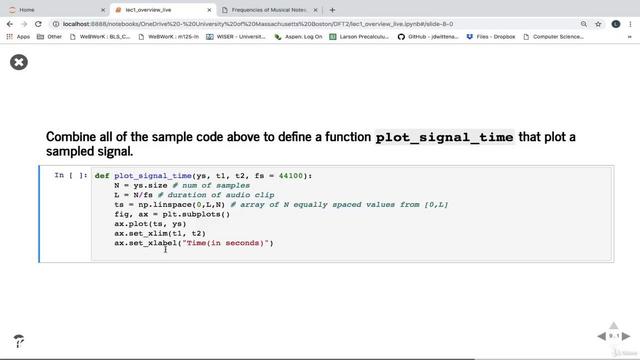Reload the current page
Screen dimensions: 640x360
[x=38, y=24]
